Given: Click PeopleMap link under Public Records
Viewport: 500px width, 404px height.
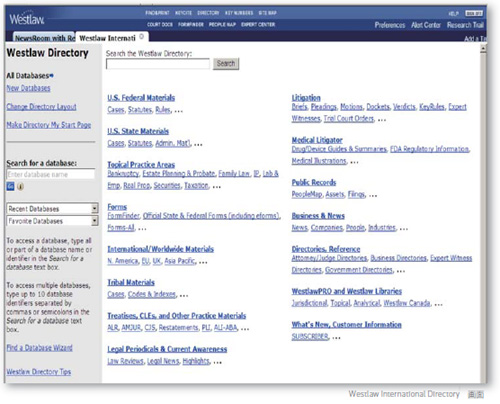Looking at the screenshot, I should point(307,194).
